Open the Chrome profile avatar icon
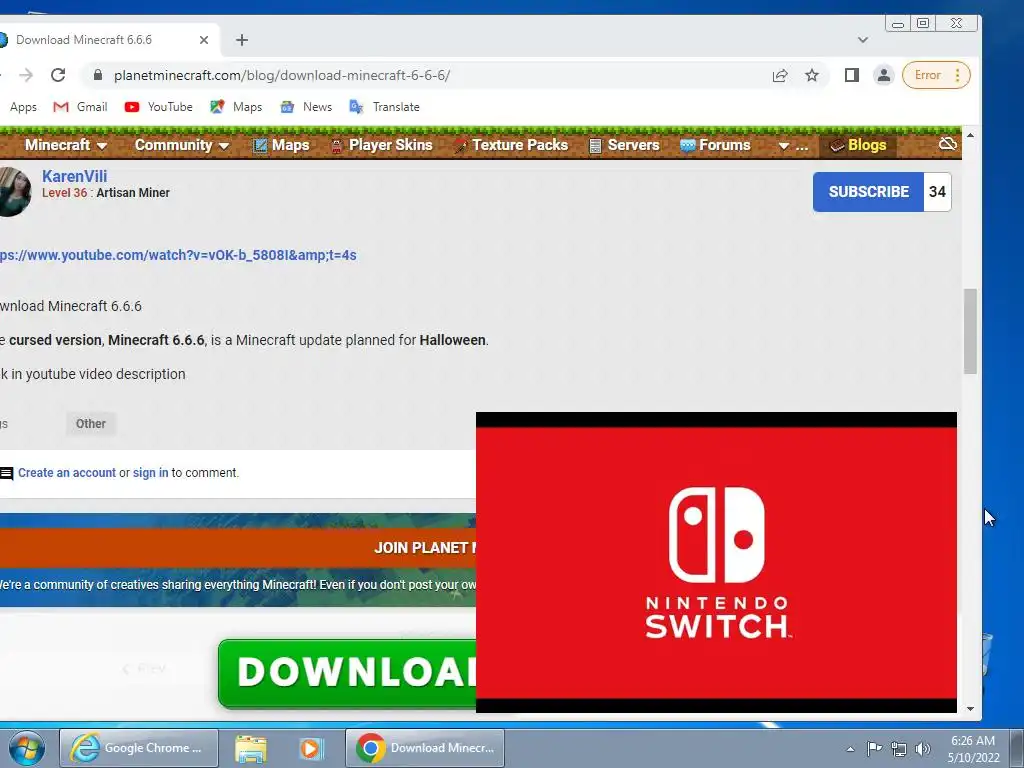1024x768 pixels. click(x=884, y=75)
